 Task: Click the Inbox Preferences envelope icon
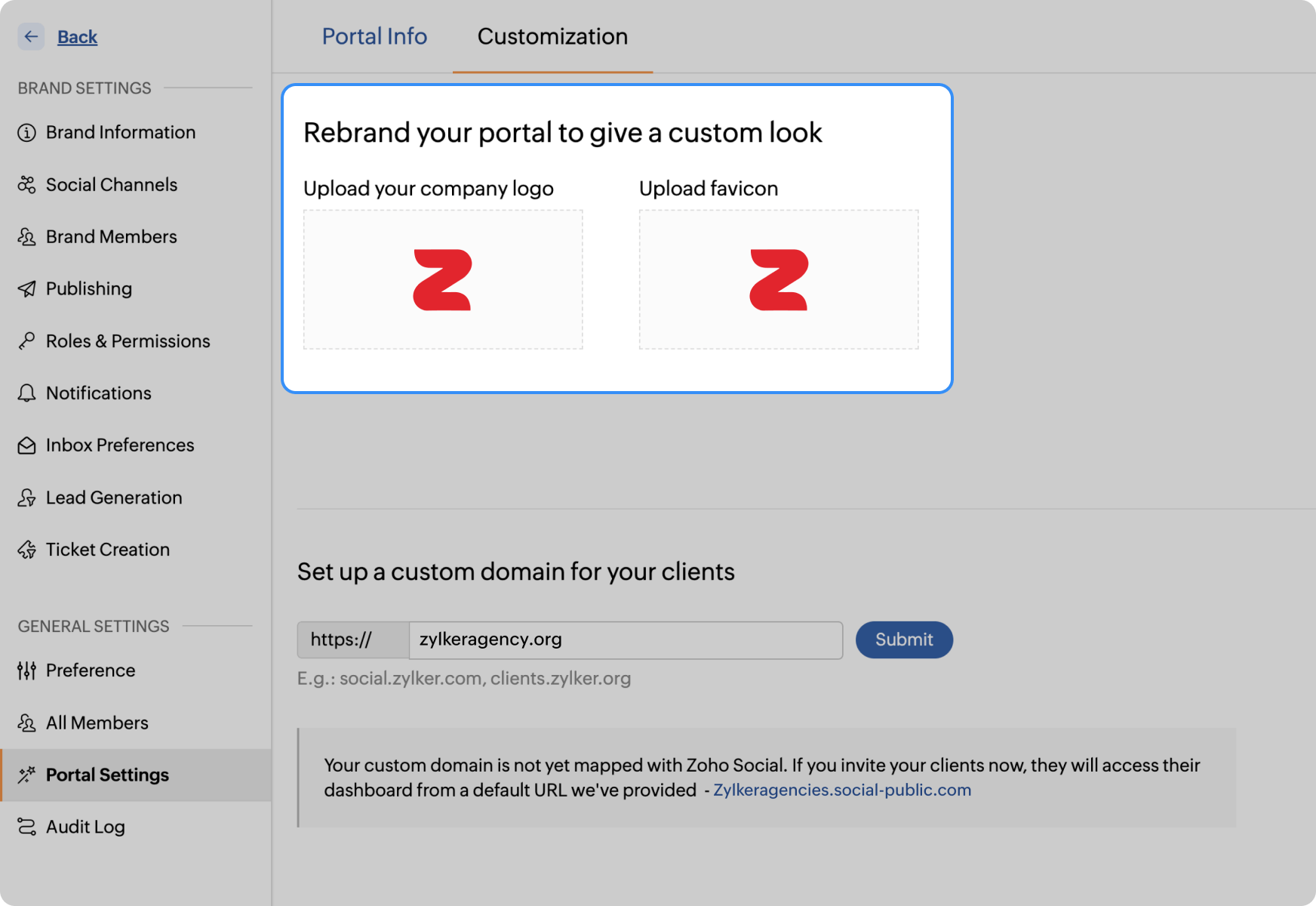tap(27, 445)
